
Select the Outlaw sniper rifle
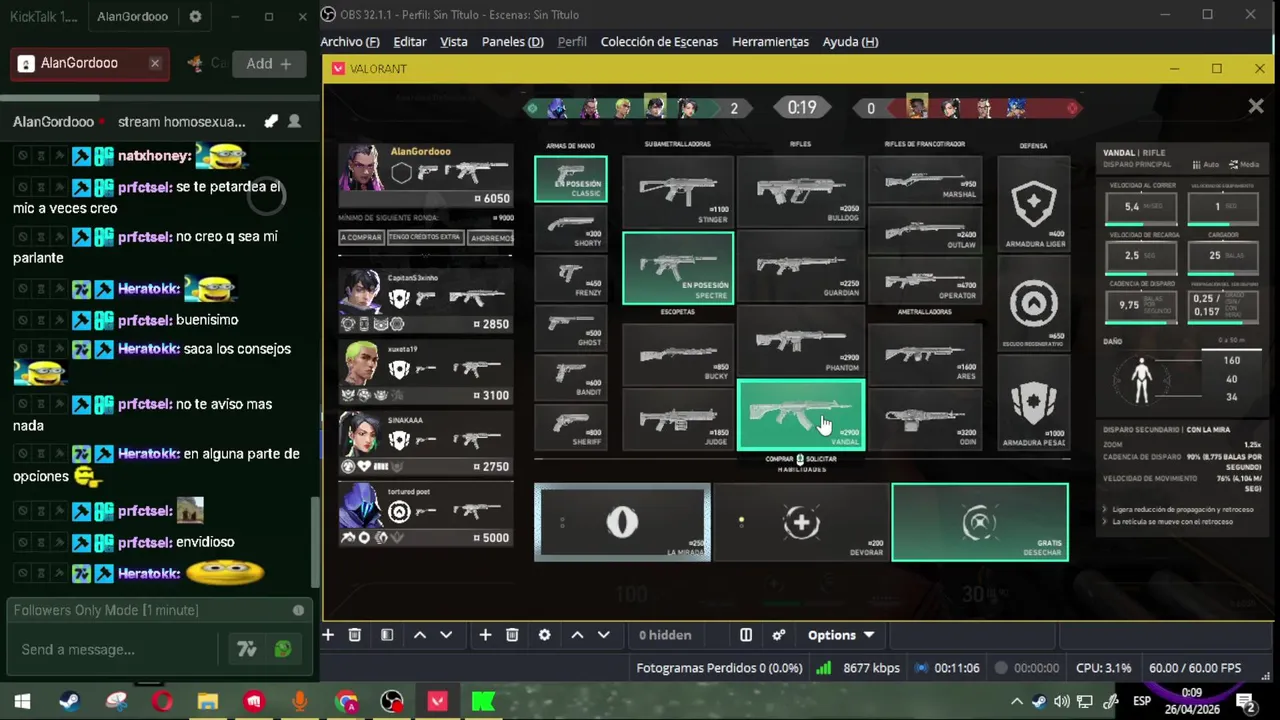coord(925,230)
